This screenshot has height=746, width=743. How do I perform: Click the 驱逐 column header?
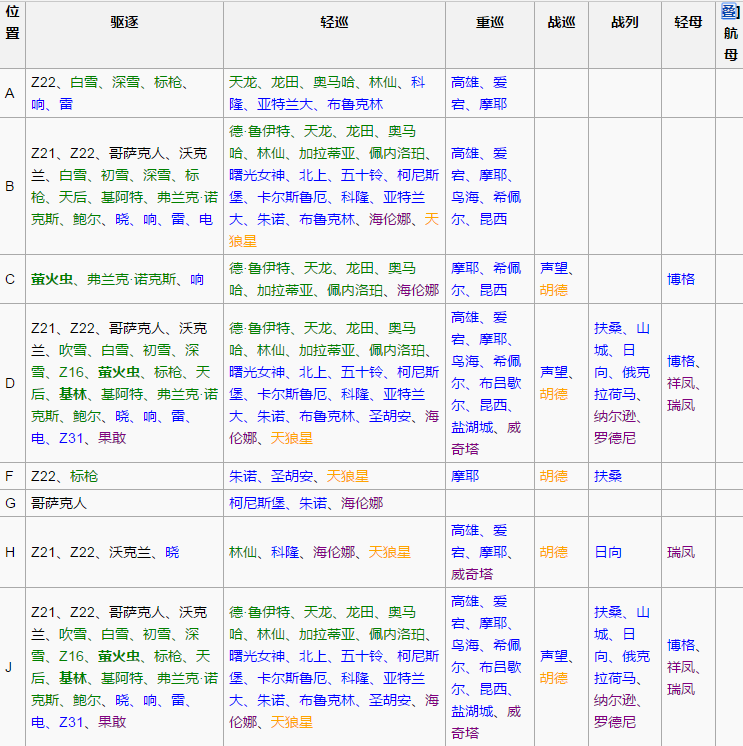pyautogui.click(x=124, y=22)
